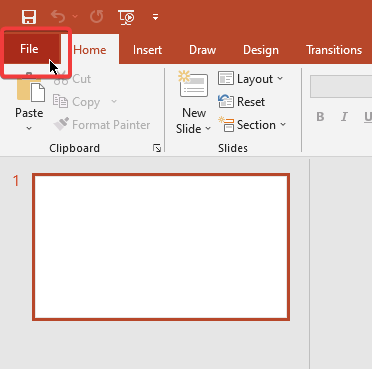Toggle Underline formatting
372x369 pixels.
pos(367,117)
